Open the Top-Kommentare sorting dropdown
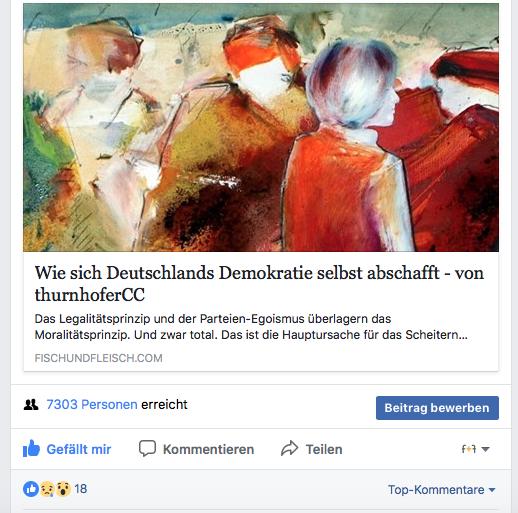 click(x=441, y=490)
